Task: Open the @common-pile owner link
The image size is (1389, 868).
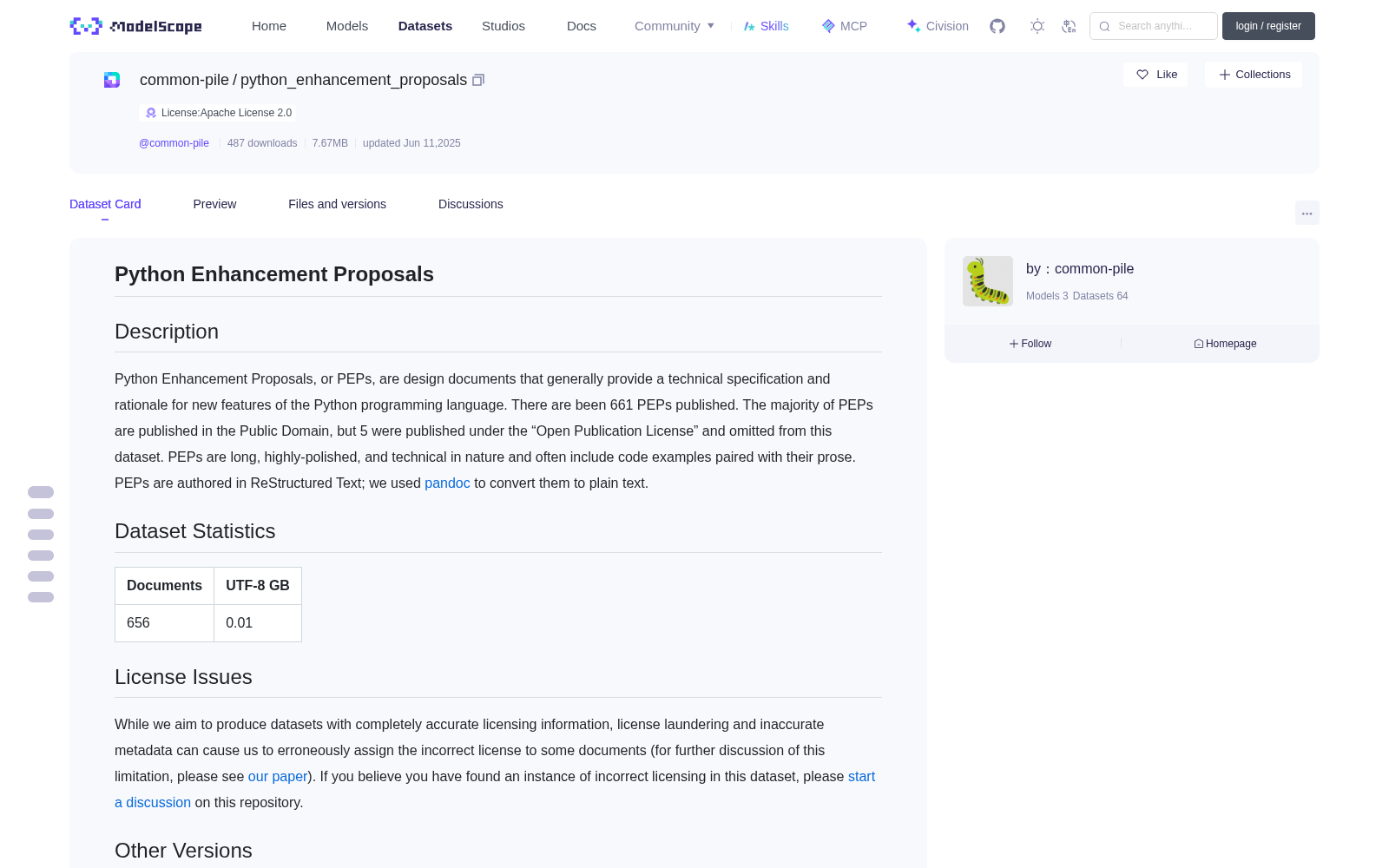Action: (x=174, y=143)
